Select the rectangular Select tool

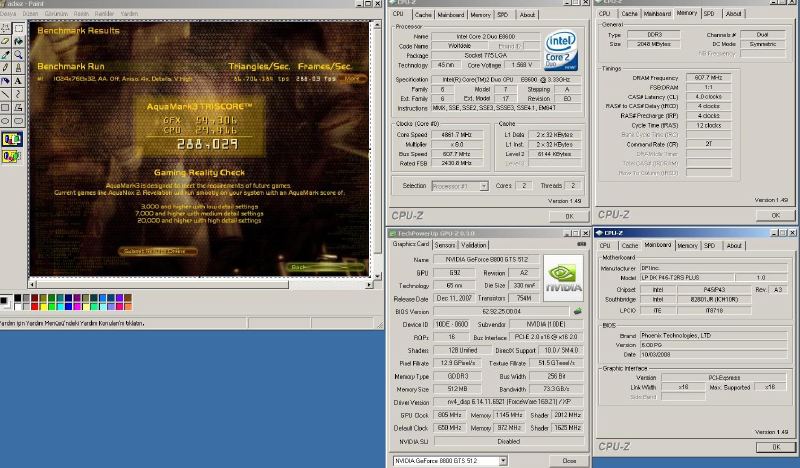click(19, 28)
